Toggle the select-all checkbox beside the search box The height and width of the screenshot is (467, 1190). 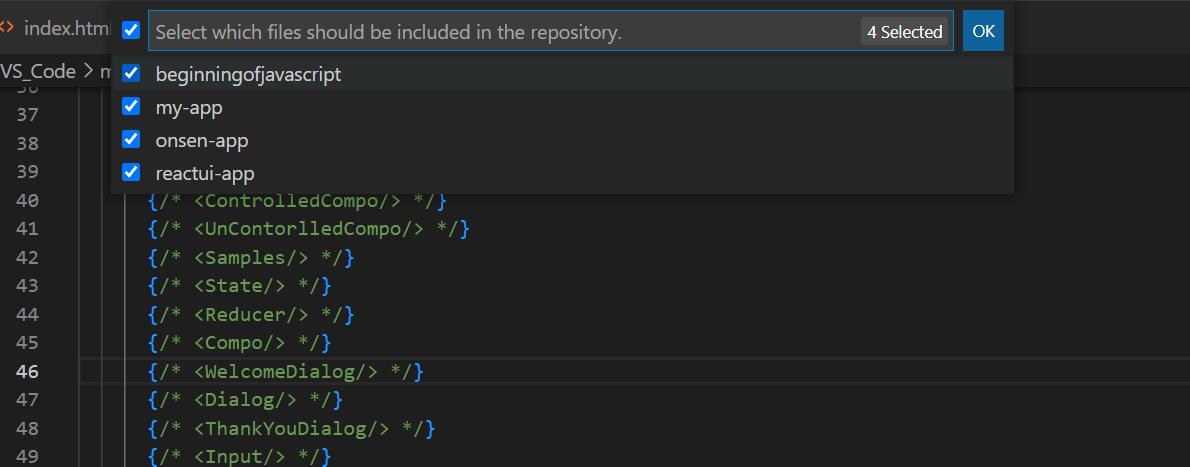(x=131, y=31)
